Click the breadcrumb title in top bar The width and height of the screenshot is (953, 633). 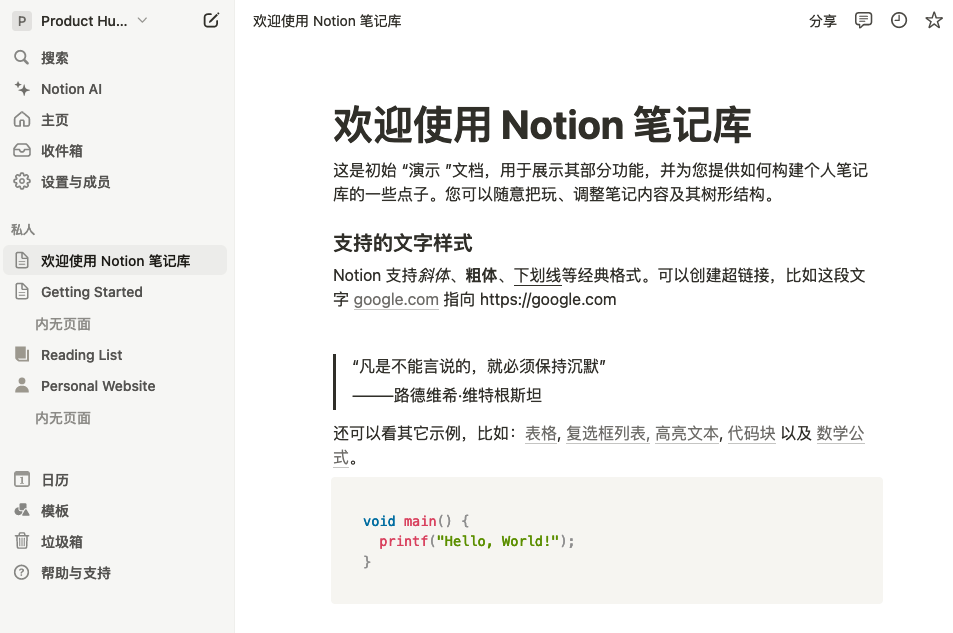click(x=327, y=21)
